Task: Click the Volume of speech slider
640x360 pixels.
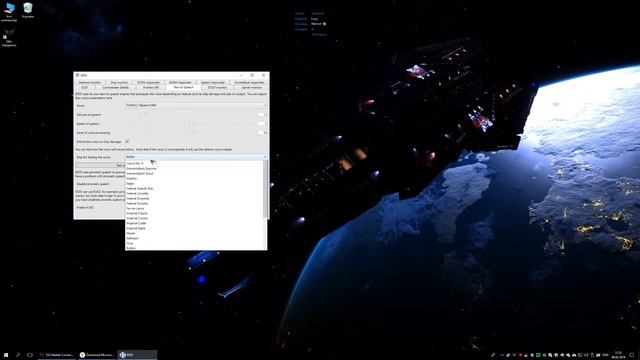Action: coord(191,115)
